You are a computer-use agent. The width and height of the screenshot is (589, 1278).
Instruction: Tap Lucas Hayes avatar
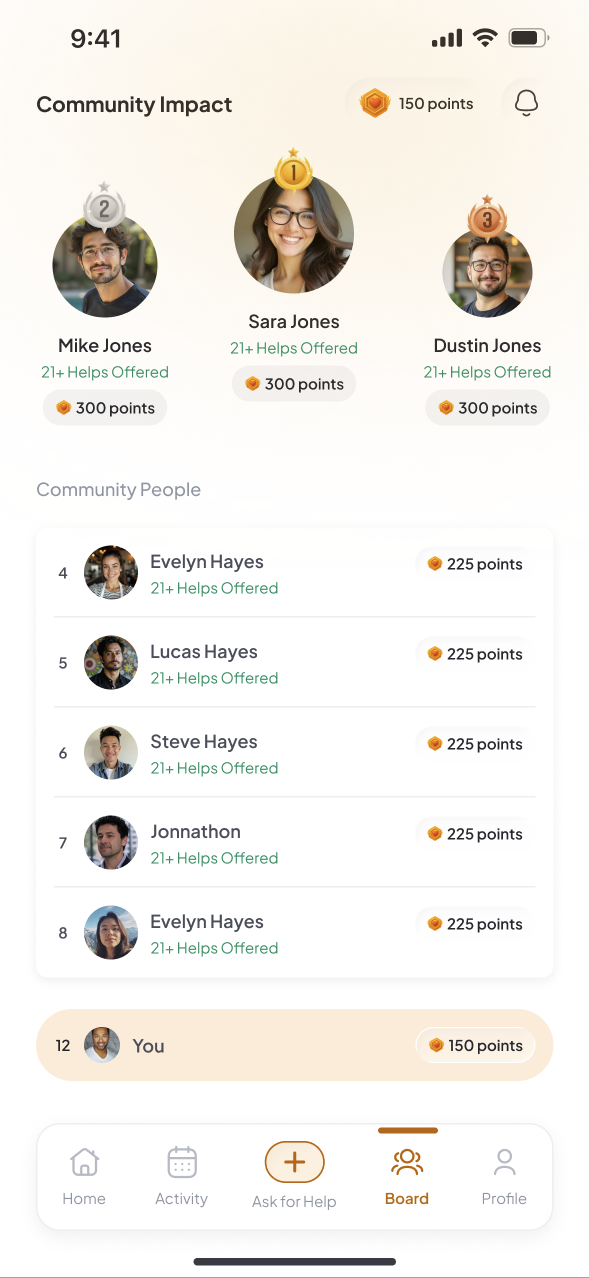click(x=111, y=663)
